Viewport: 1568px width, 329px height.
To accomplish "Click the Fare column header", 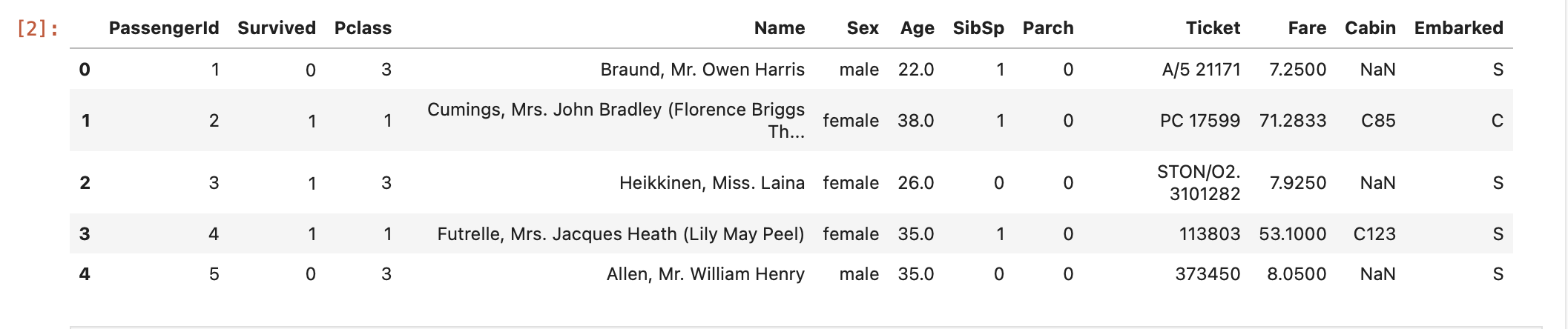I will click(1307, 28).
